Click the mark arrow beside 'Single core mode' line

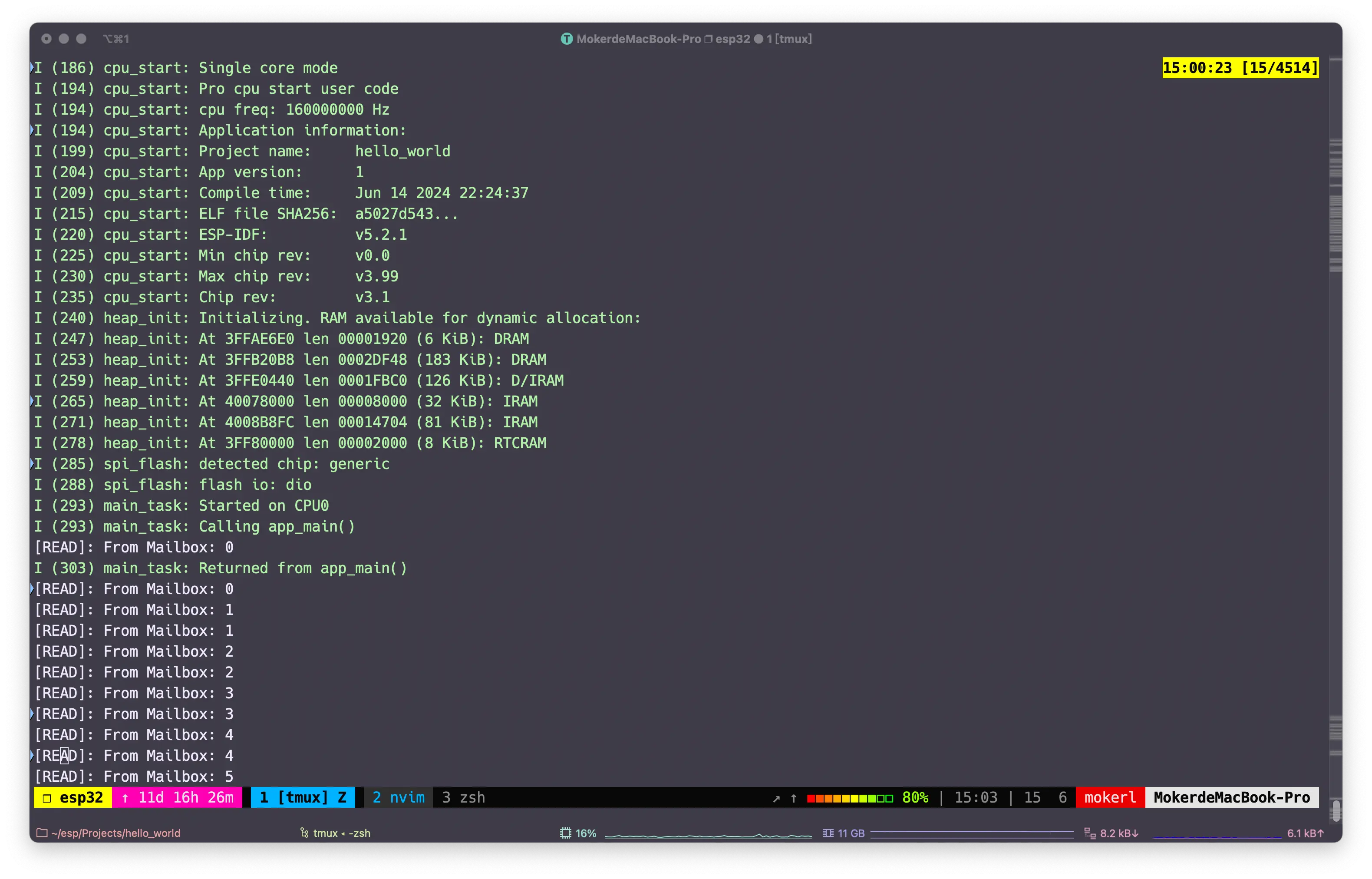pos(32,67)
